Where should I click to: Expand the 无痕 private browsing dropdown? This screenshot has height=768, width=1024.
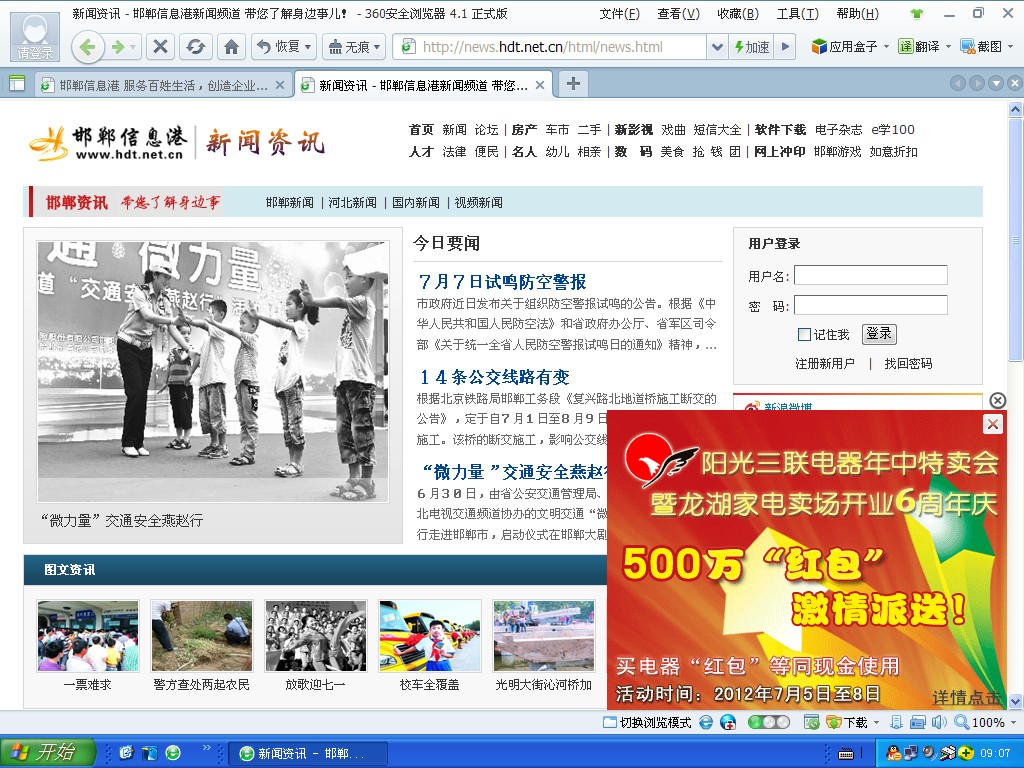377,47
